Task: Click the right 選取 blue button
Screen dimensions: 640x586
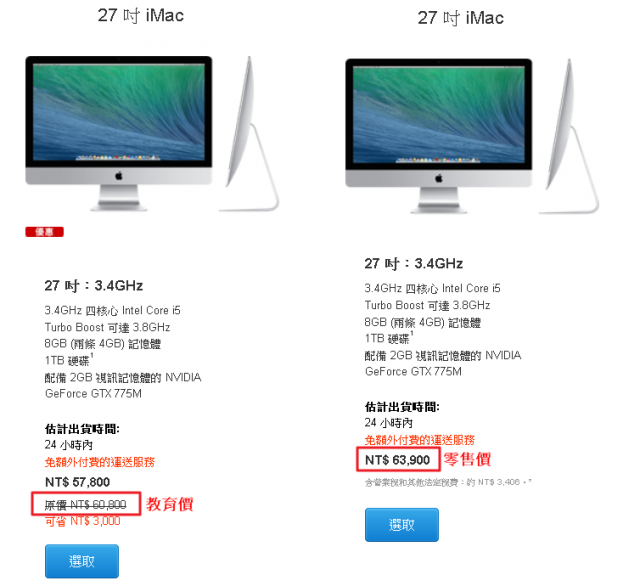Action: point(402,525)
